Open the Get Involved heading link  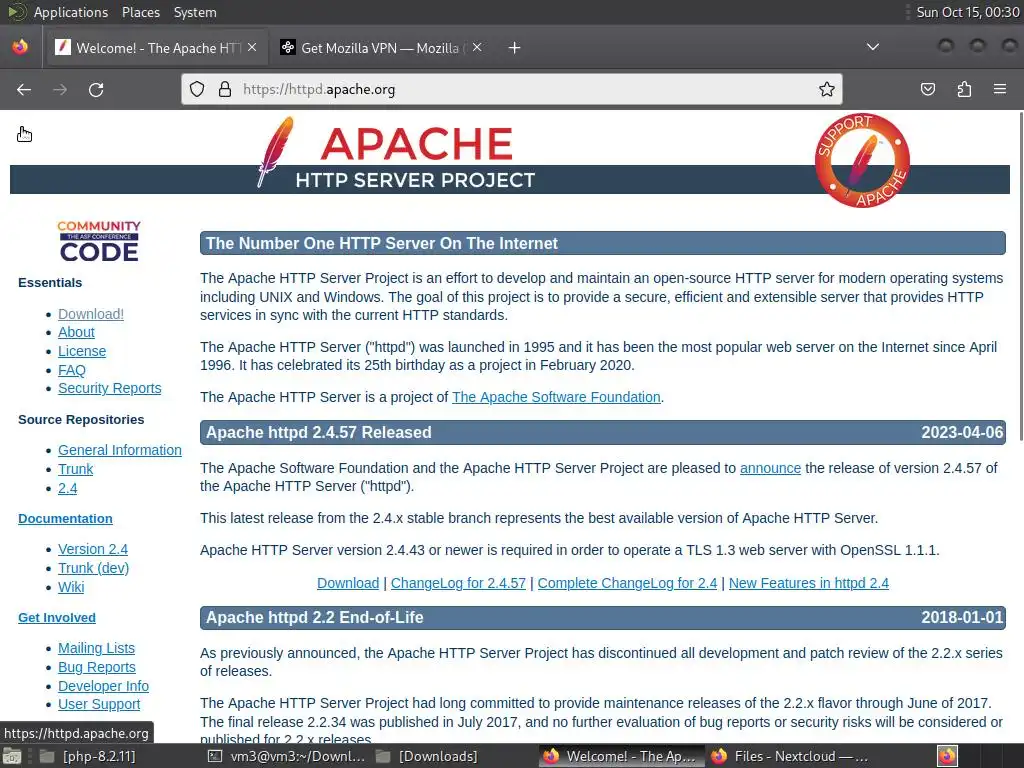(x=57, y=618)
